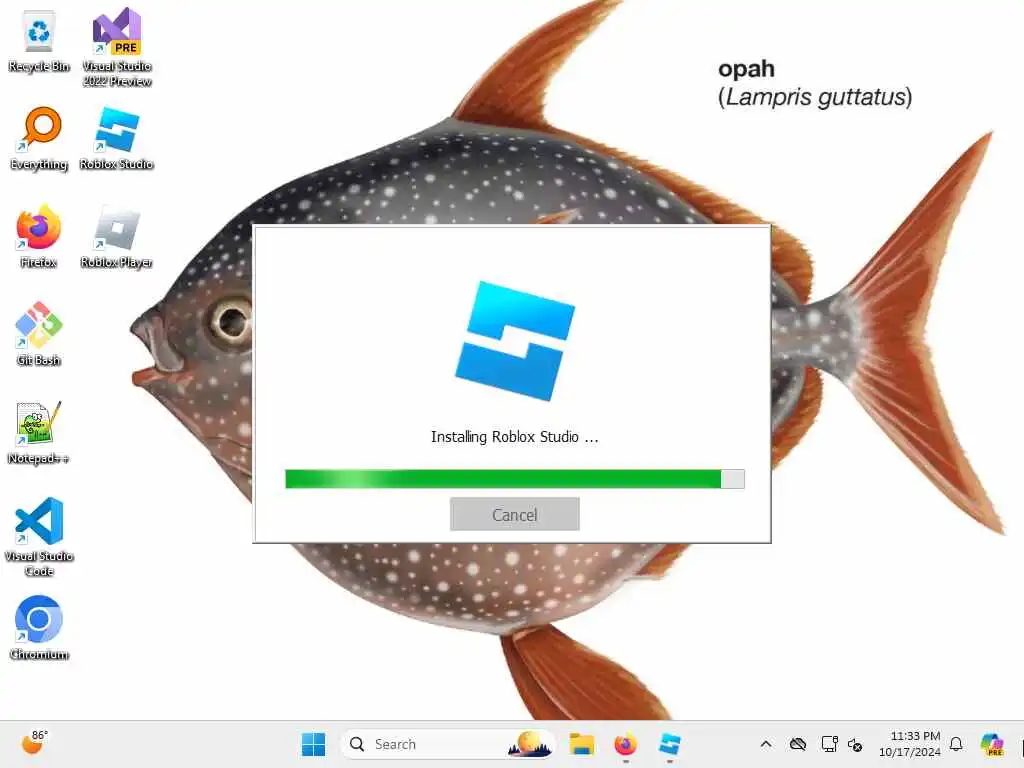Open File Explorer from the taskbar
The width and height of the screenshot is (1024, 768).
coord(581,744)
